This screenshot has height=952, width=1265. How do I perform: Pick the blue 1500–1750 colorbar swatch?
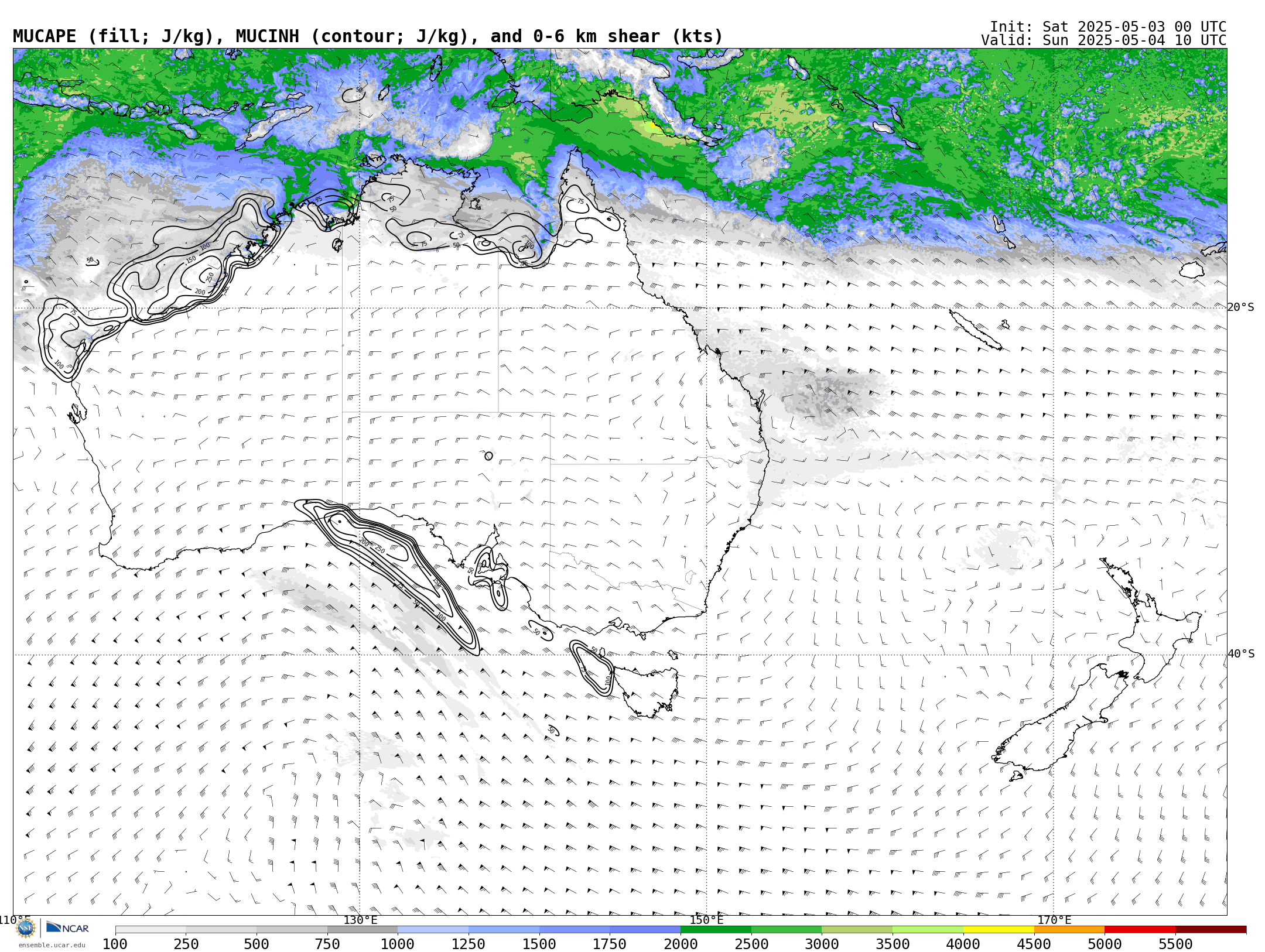coord(575,930)
